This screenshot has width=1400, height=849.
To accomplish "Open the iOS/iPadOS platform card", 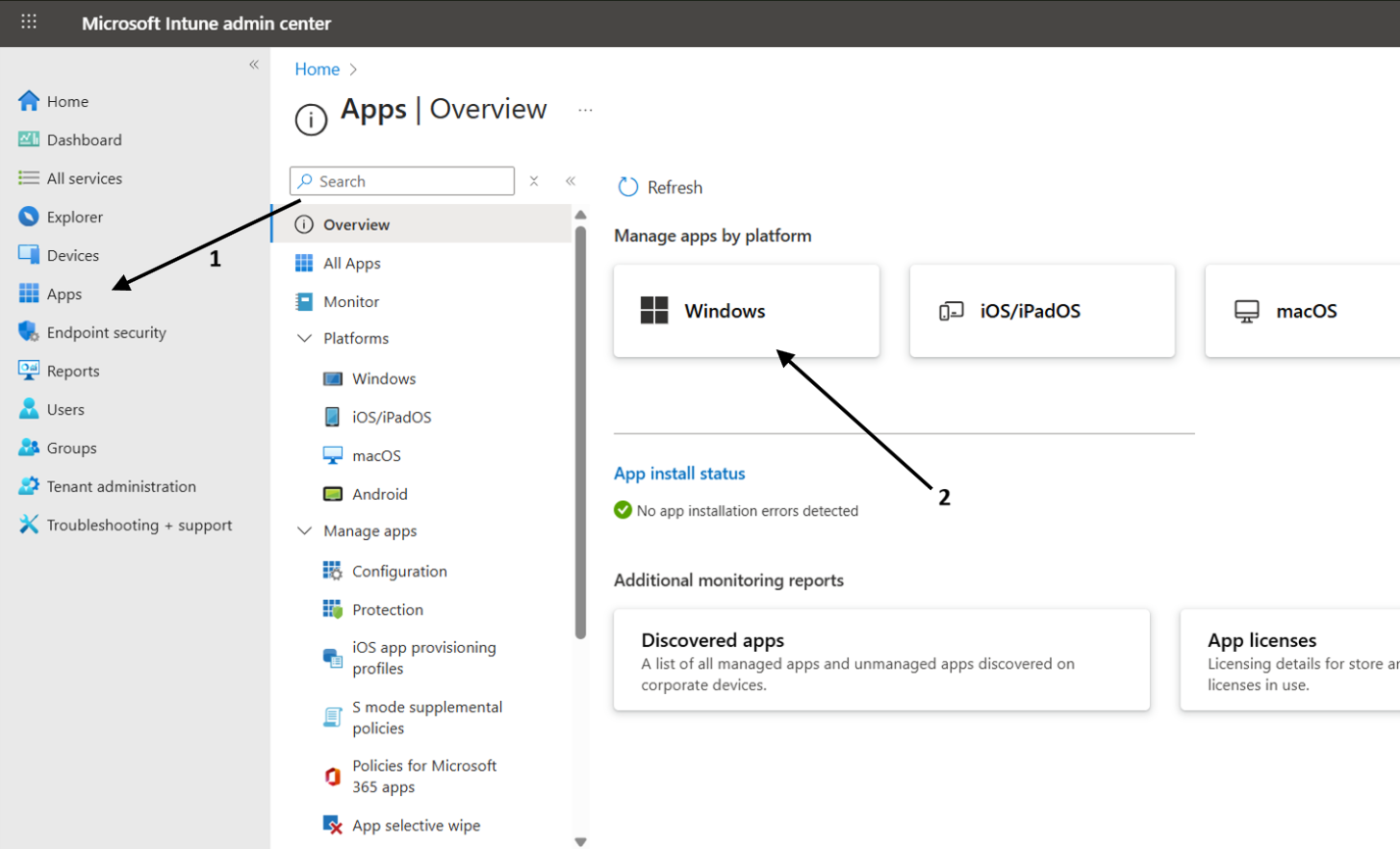I will click(1042, 311).
